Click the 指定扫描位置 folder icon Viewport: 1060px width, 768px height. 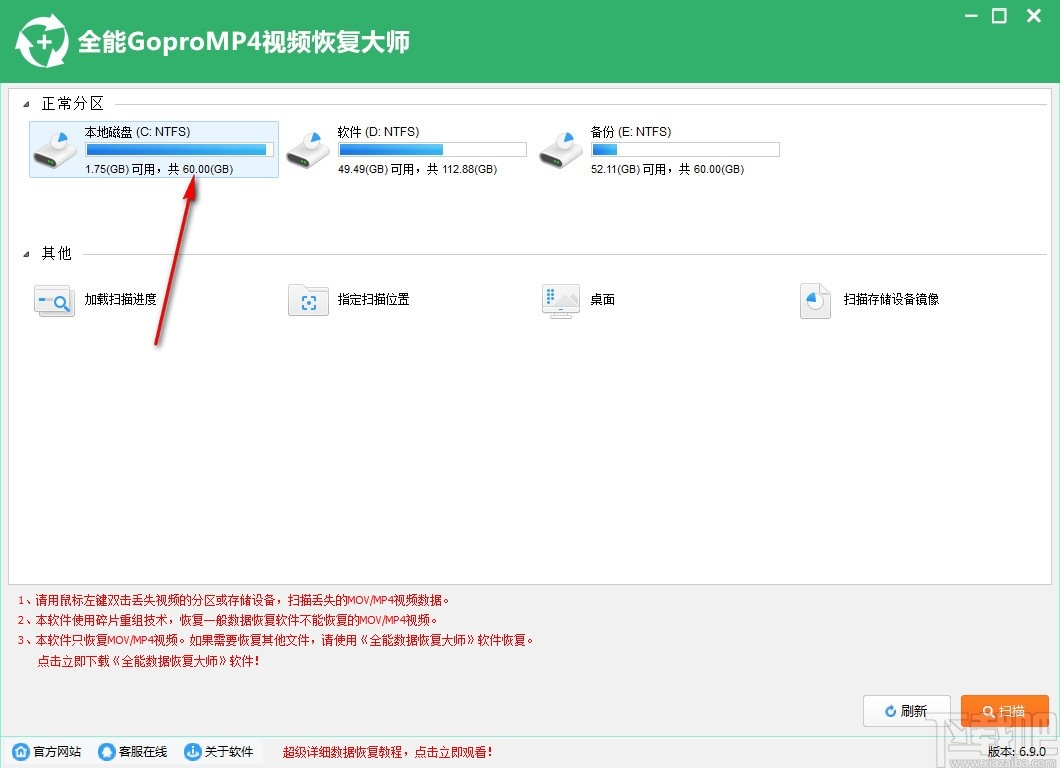point(308,300)
